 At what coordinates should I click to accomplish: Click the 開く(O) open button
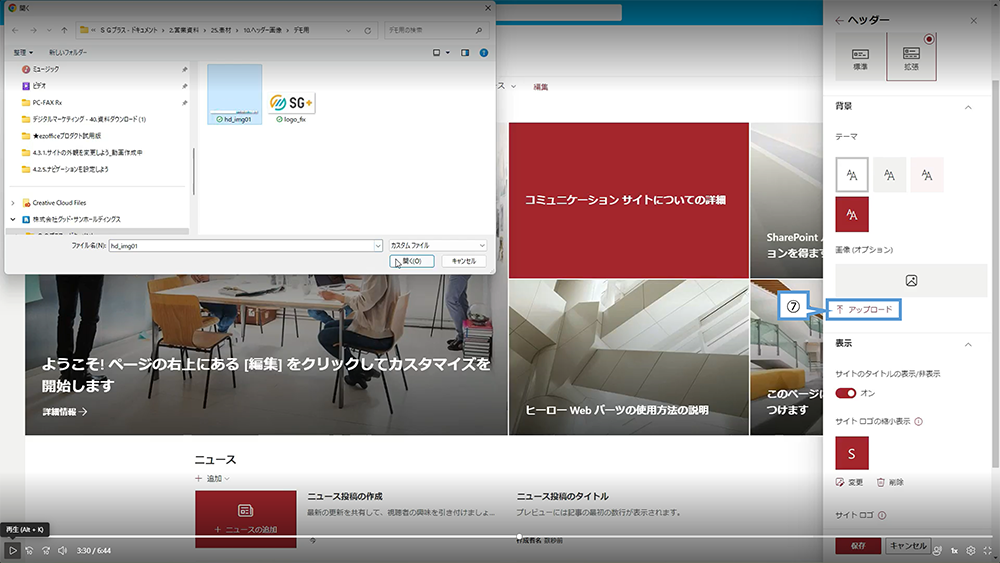[x=411, y=261]
